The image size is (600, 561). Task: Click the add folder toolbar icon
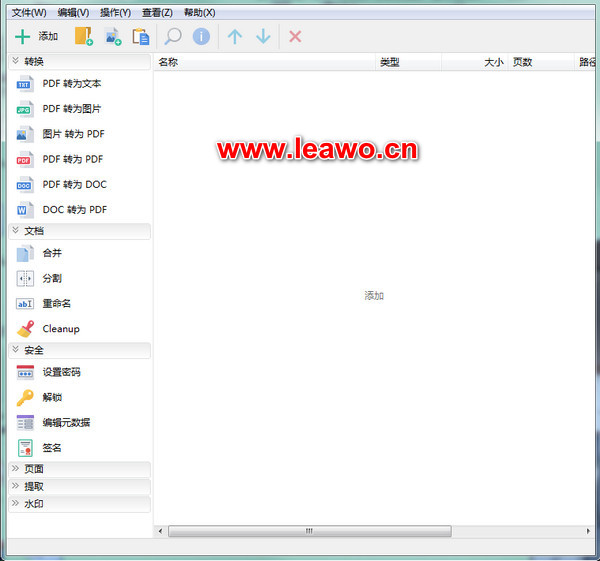[x=84, y=36]
